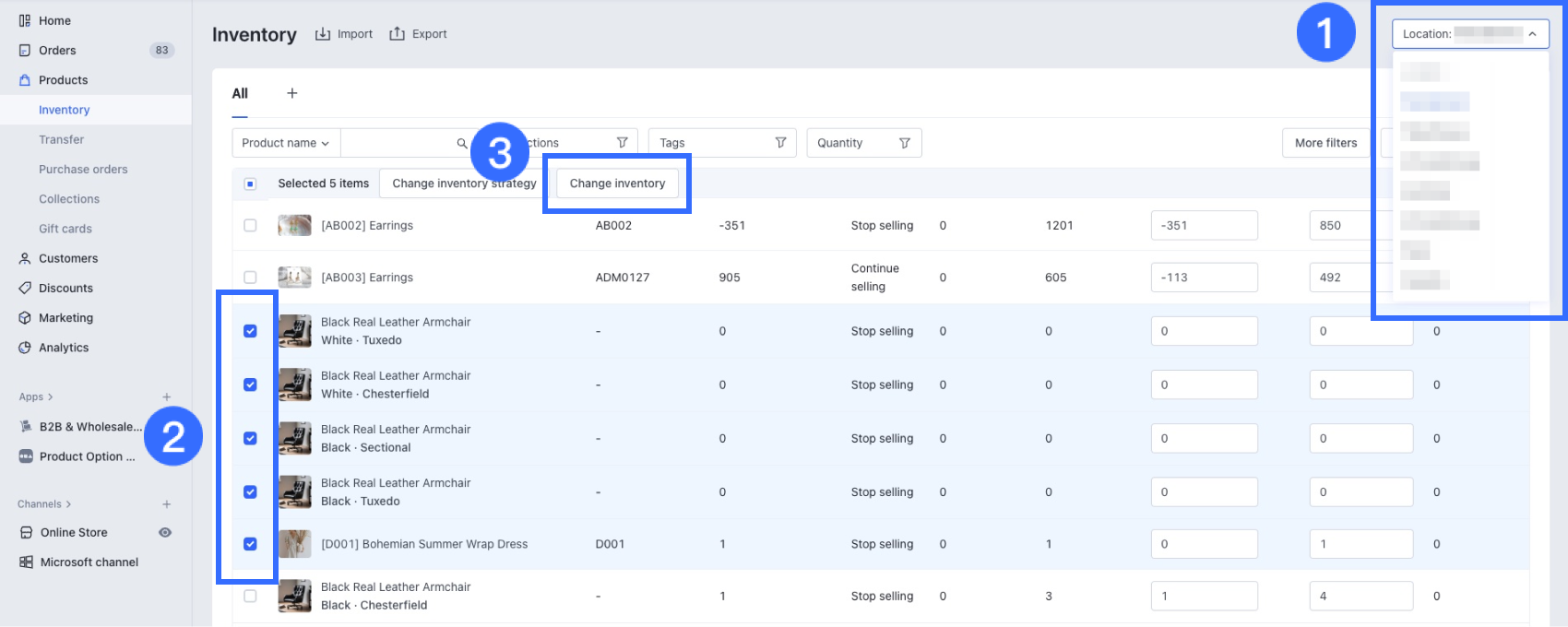1568x627 pixels.
Task: Open the Location dropdown
Action: click(x=1469, y=34)
